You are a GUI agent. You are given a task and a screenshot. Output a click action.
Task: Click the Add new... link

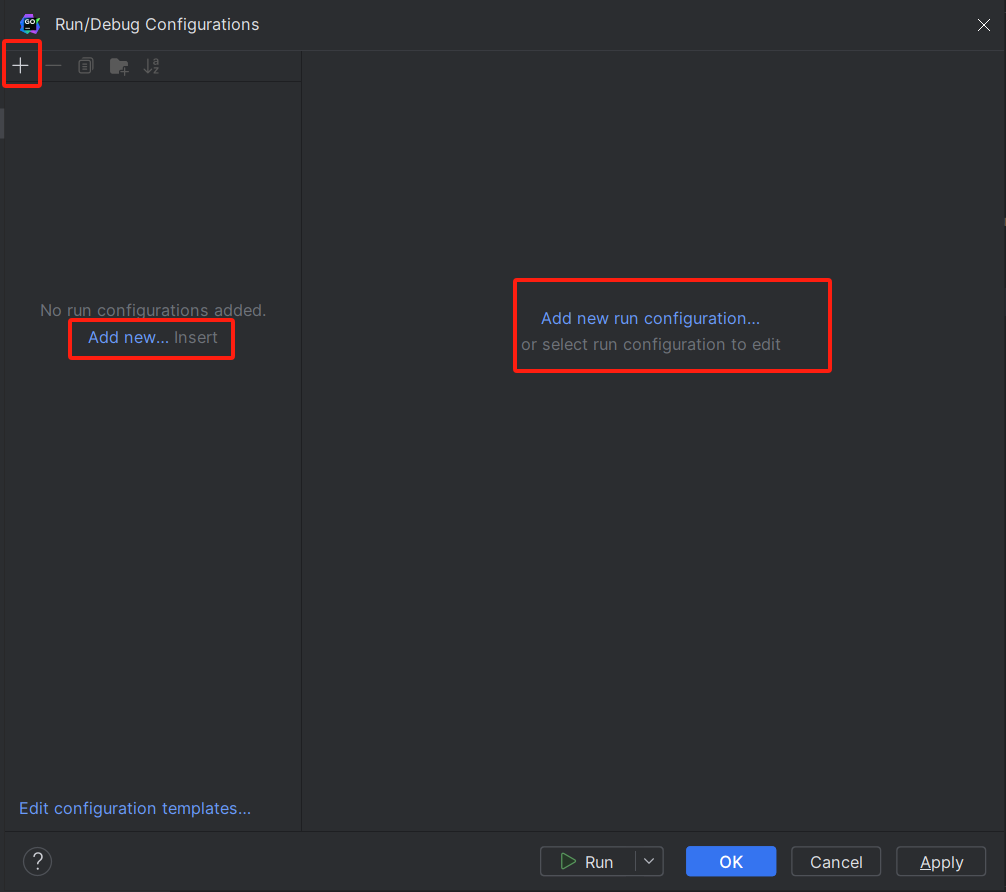tap(128, 338)
